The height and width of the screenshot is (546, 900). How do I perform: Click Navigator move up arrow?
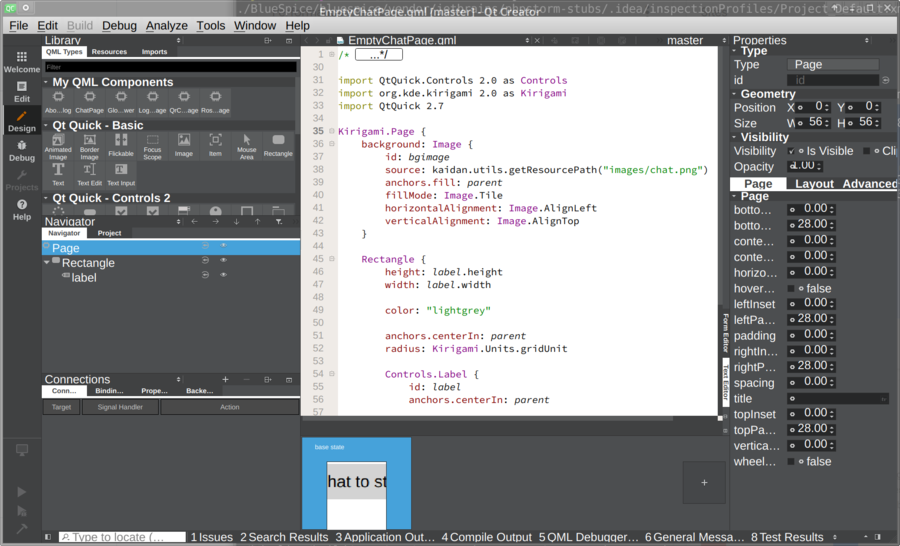click(x=258, y=222)
